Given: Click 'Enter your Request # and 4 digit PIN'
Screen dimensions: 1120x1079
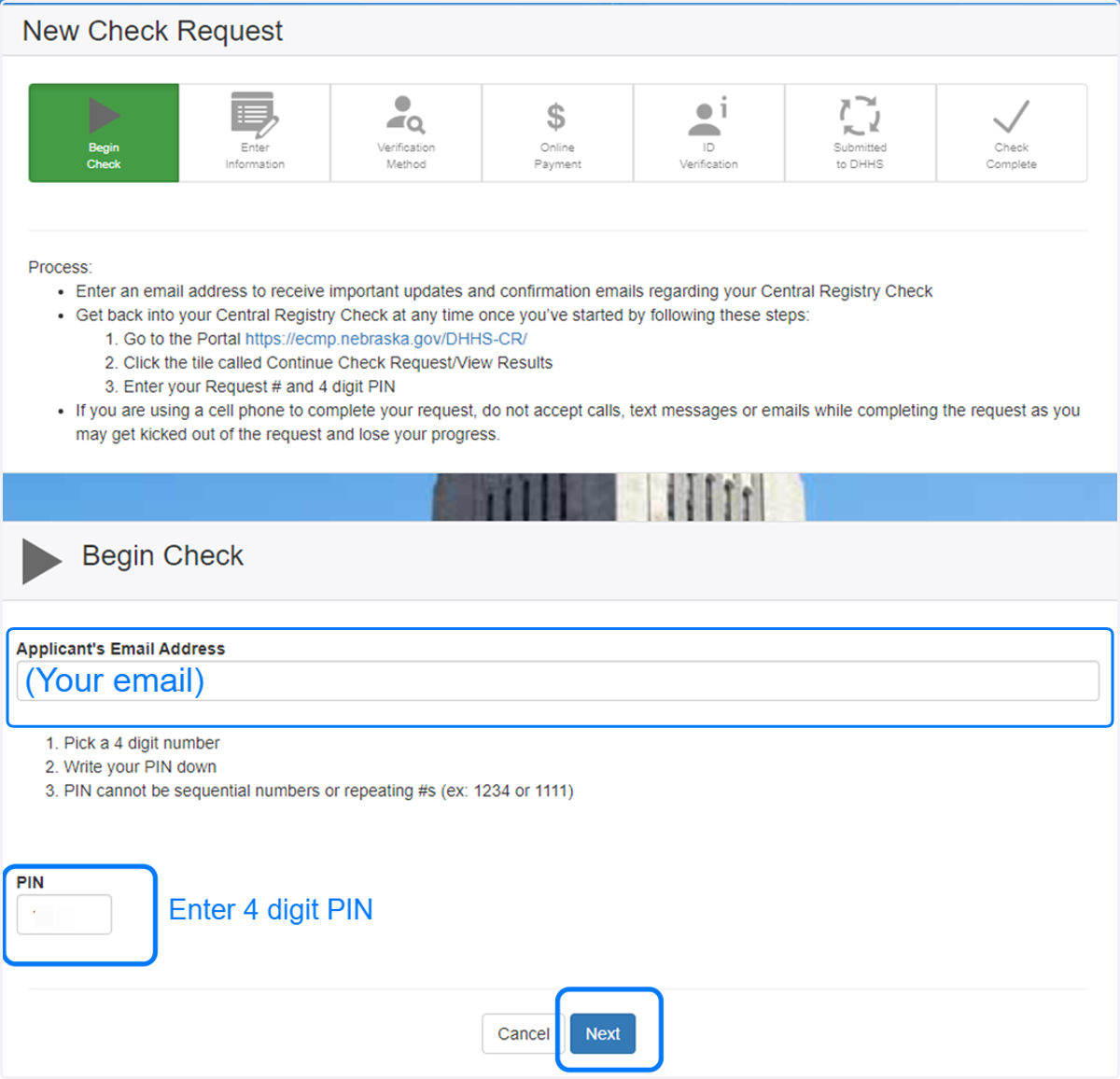Looking at the screenshot, I should (259, 386).
